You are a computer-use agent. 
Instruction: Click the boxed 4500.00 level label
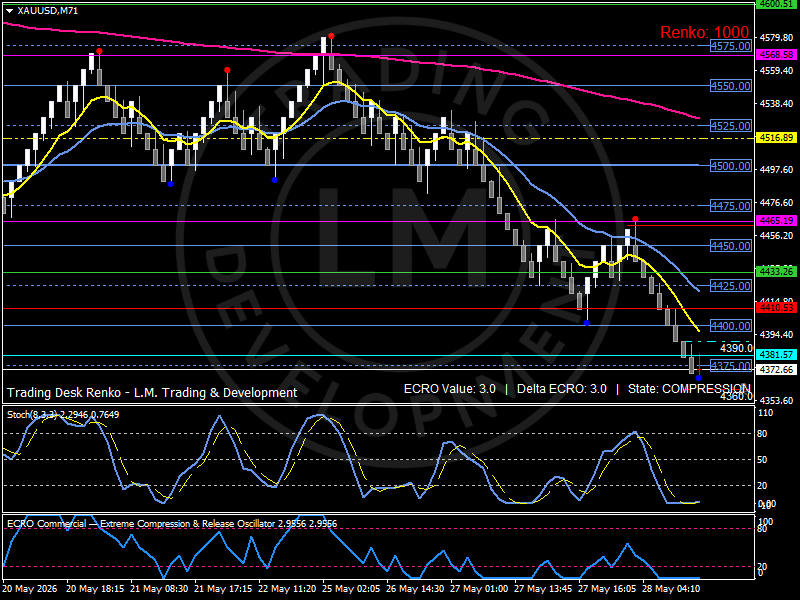(731, 166)
